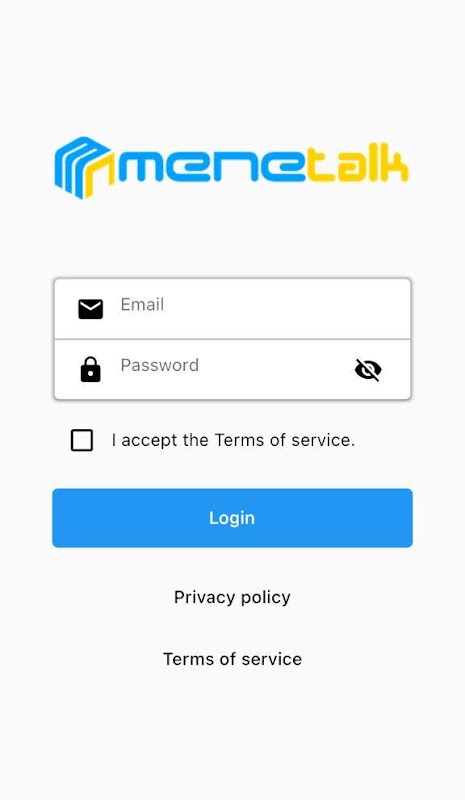465x800 pixels.
Task: Focus the Email input field
Action: click(x=232, y=309)
